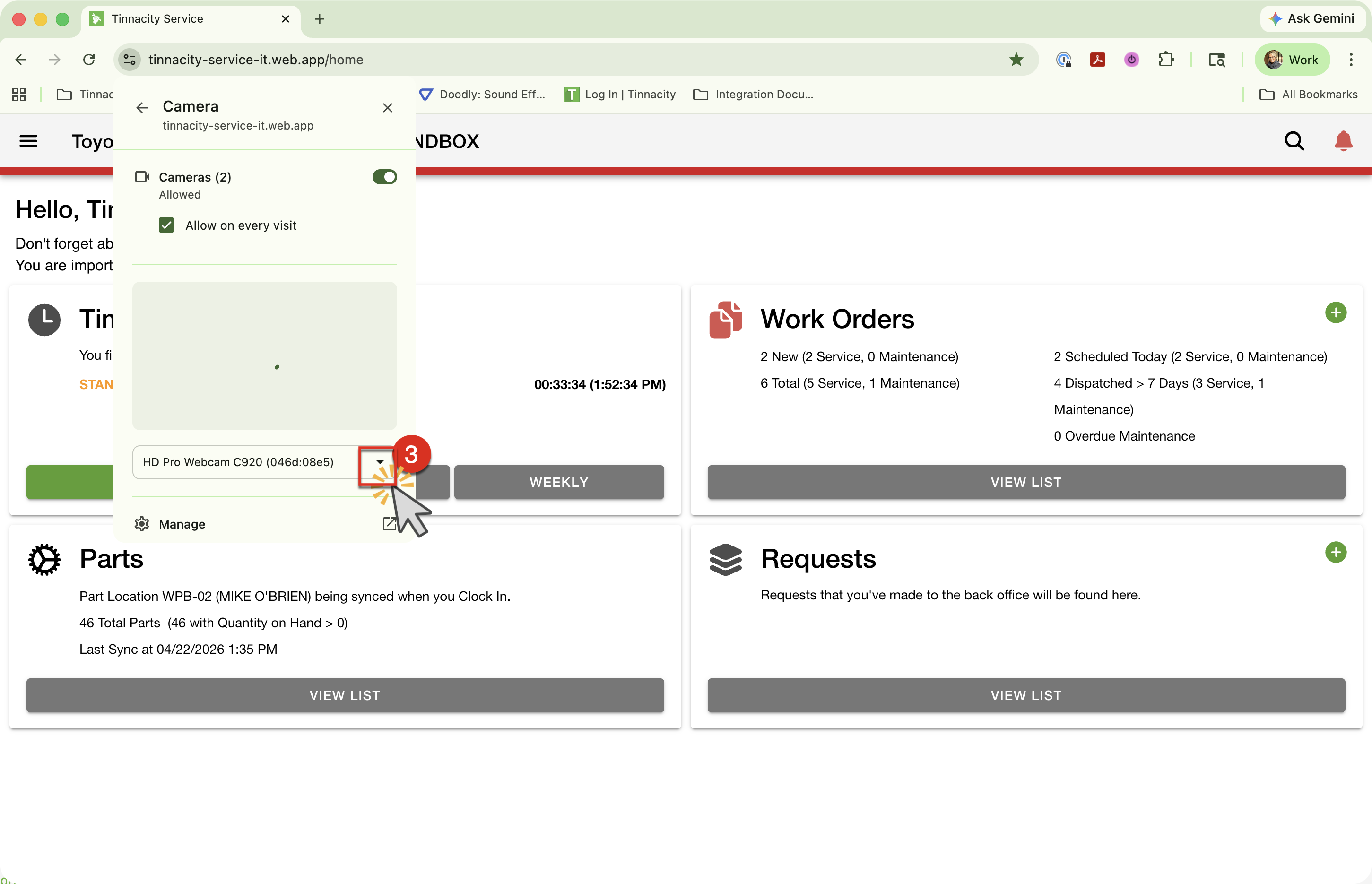Click the site settings icon in the address bar
The height and width of the screenshot is (884, 1372).
coord(130,60)
